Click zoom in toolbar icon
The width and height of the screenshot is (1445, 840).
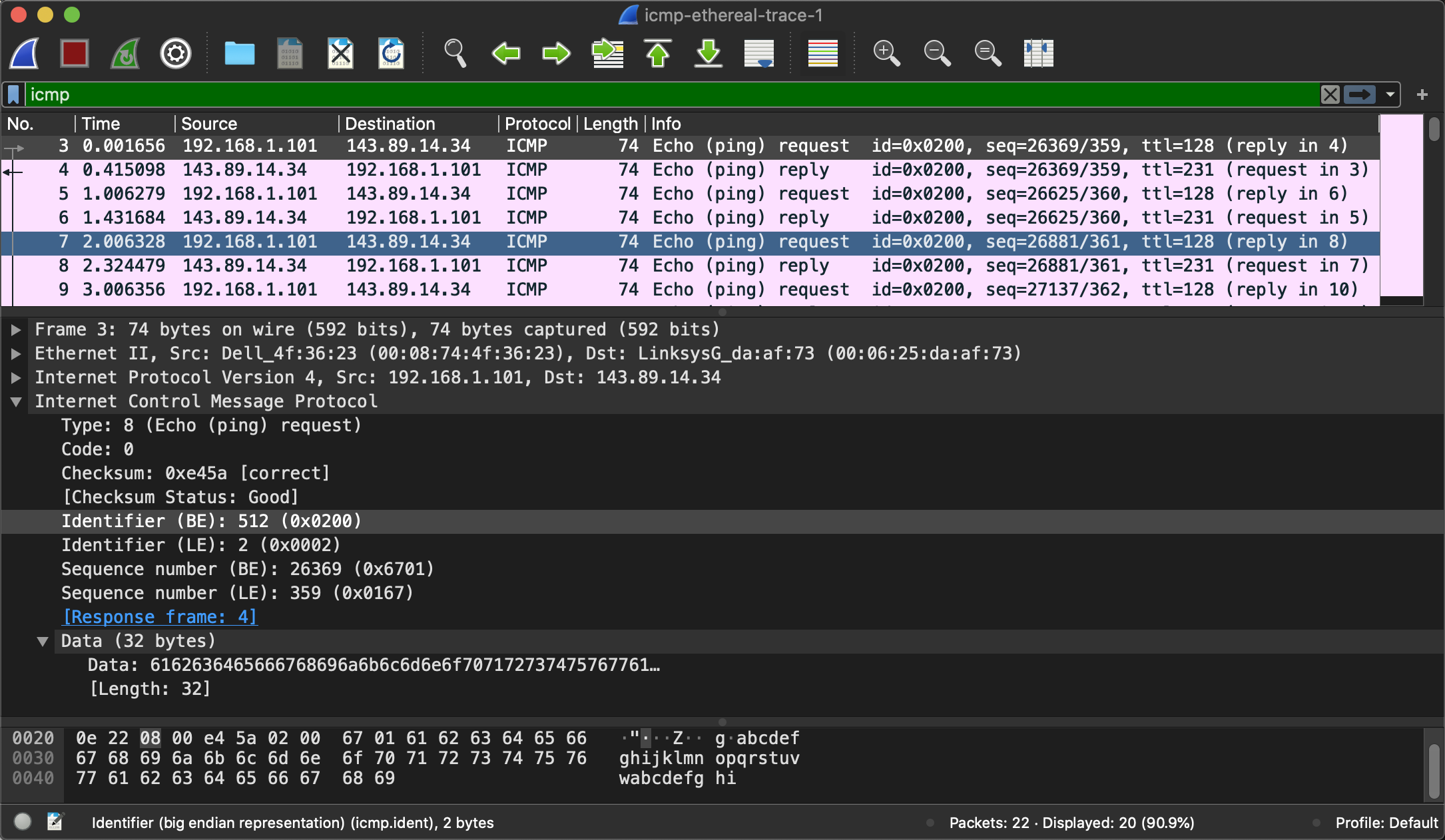886,53
